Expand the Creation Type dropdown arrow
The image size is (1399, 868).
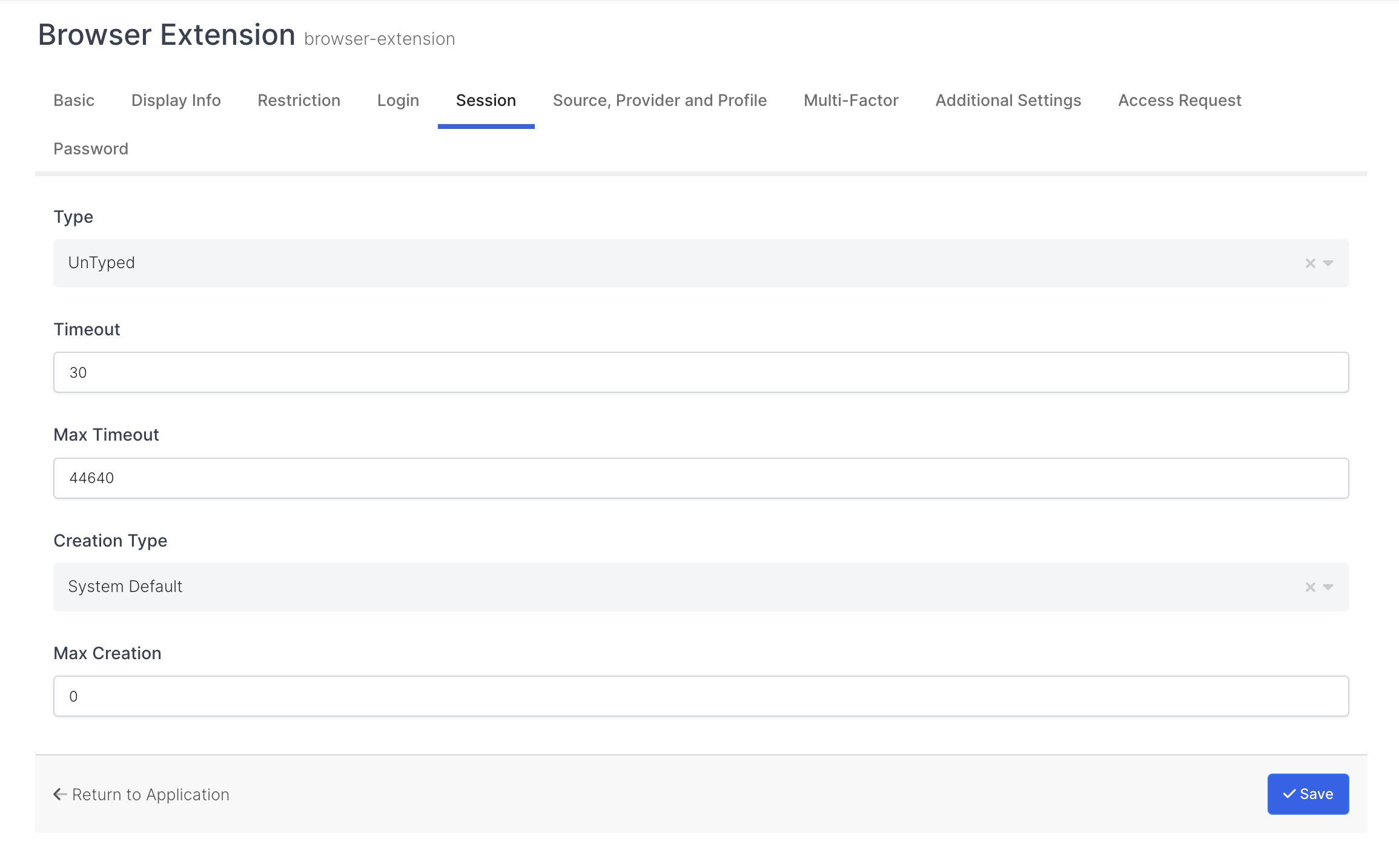point(1328,587)
